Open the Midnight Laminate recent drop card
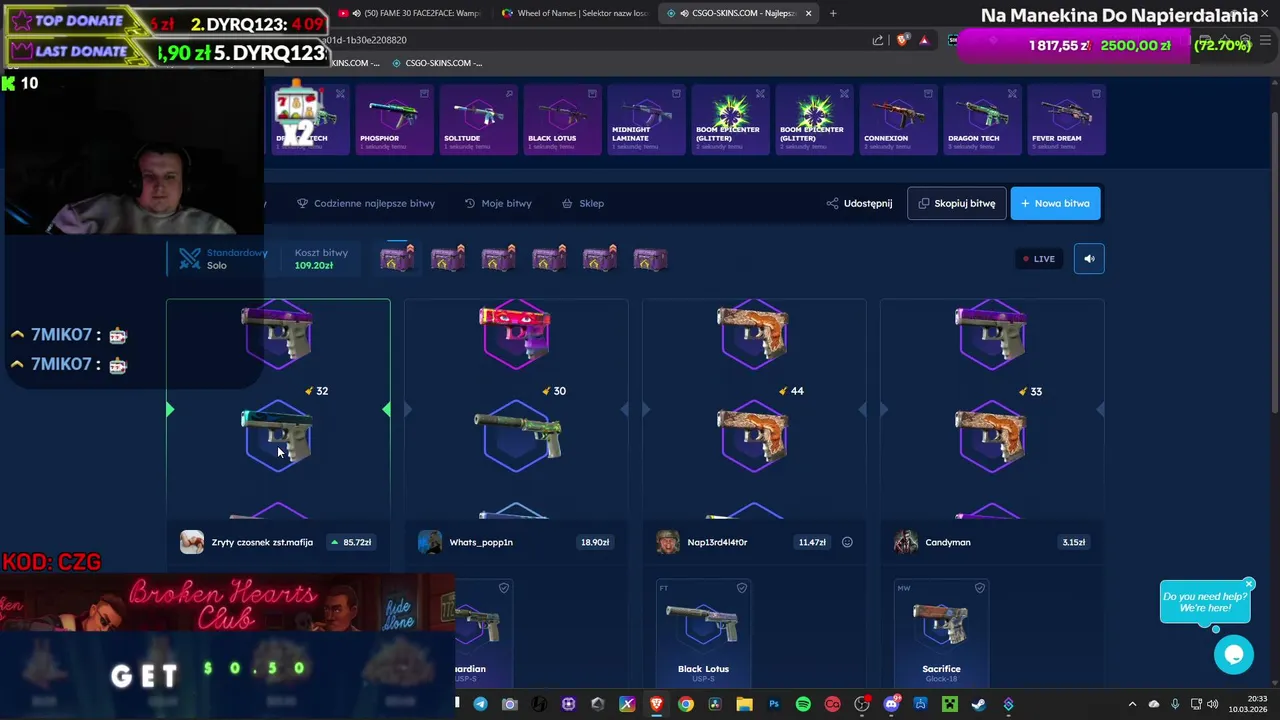Screen dimensions: 1280x720 pos(646,120)
